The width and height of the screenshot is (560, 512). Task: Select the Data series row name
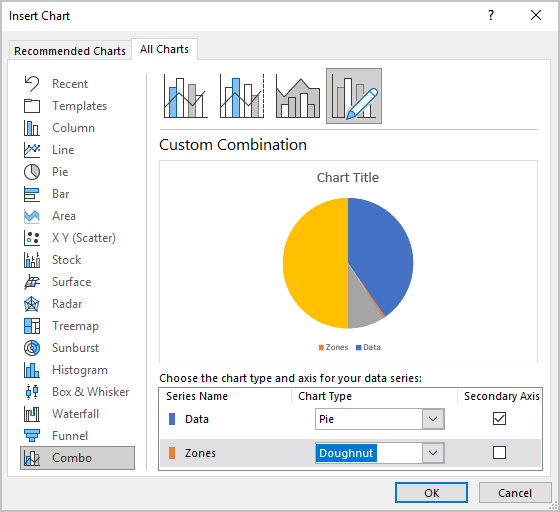(x=197, y=419)
